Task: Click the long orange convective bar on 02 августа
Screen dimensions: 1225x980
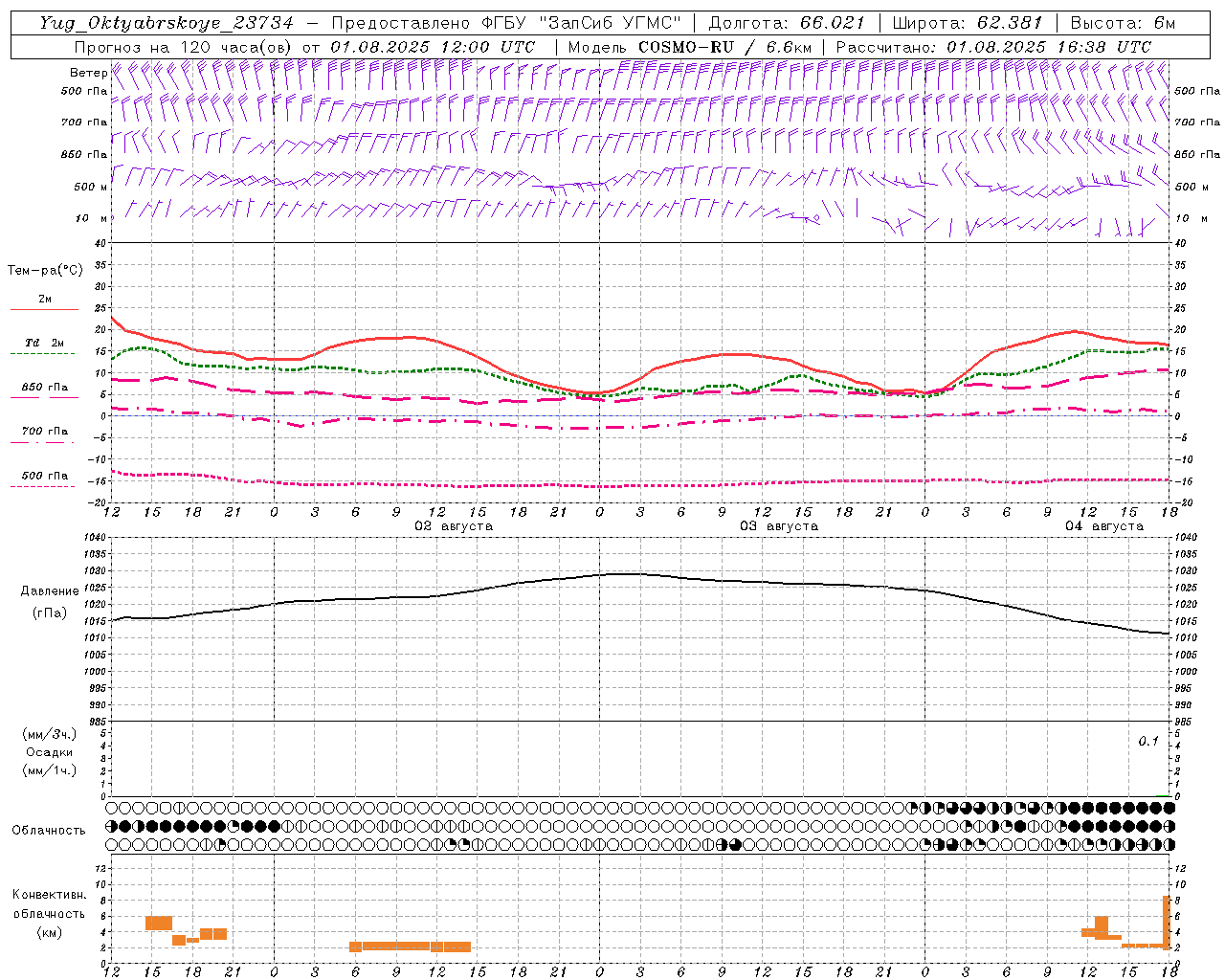Action: (411, 947)
